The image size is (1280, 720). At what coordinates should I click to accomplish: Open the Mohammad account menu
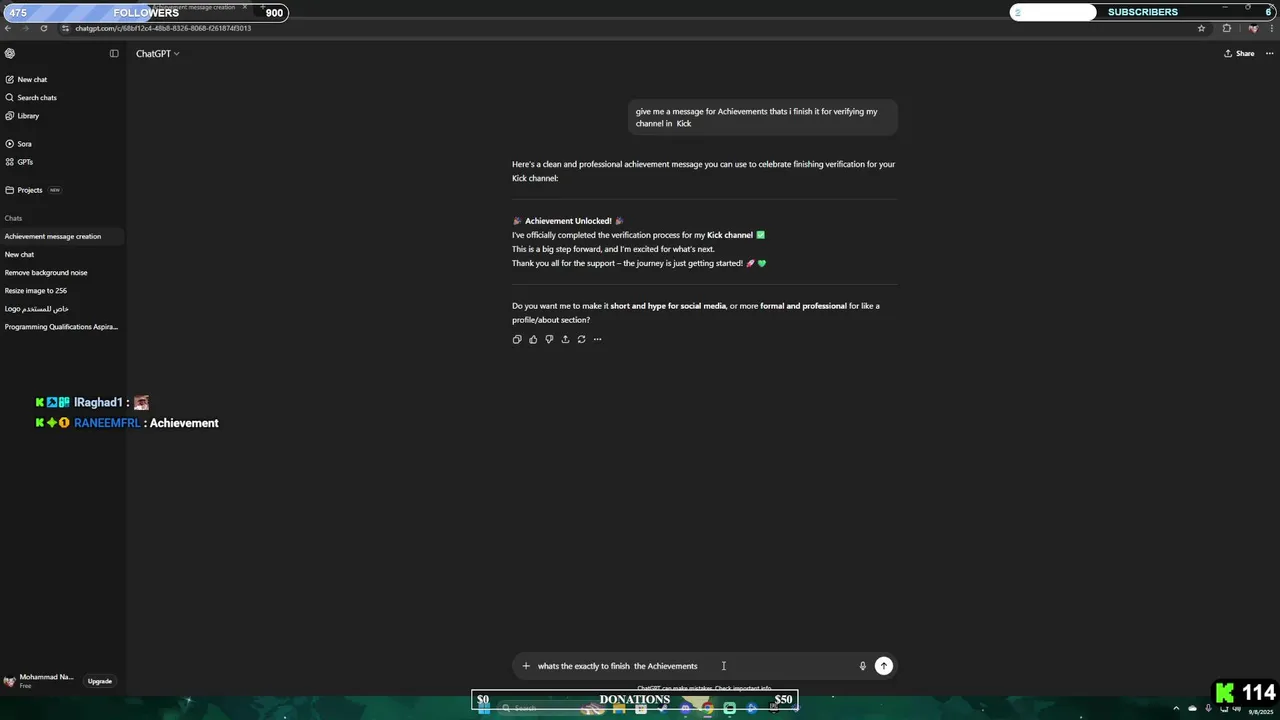click(40, 681)
